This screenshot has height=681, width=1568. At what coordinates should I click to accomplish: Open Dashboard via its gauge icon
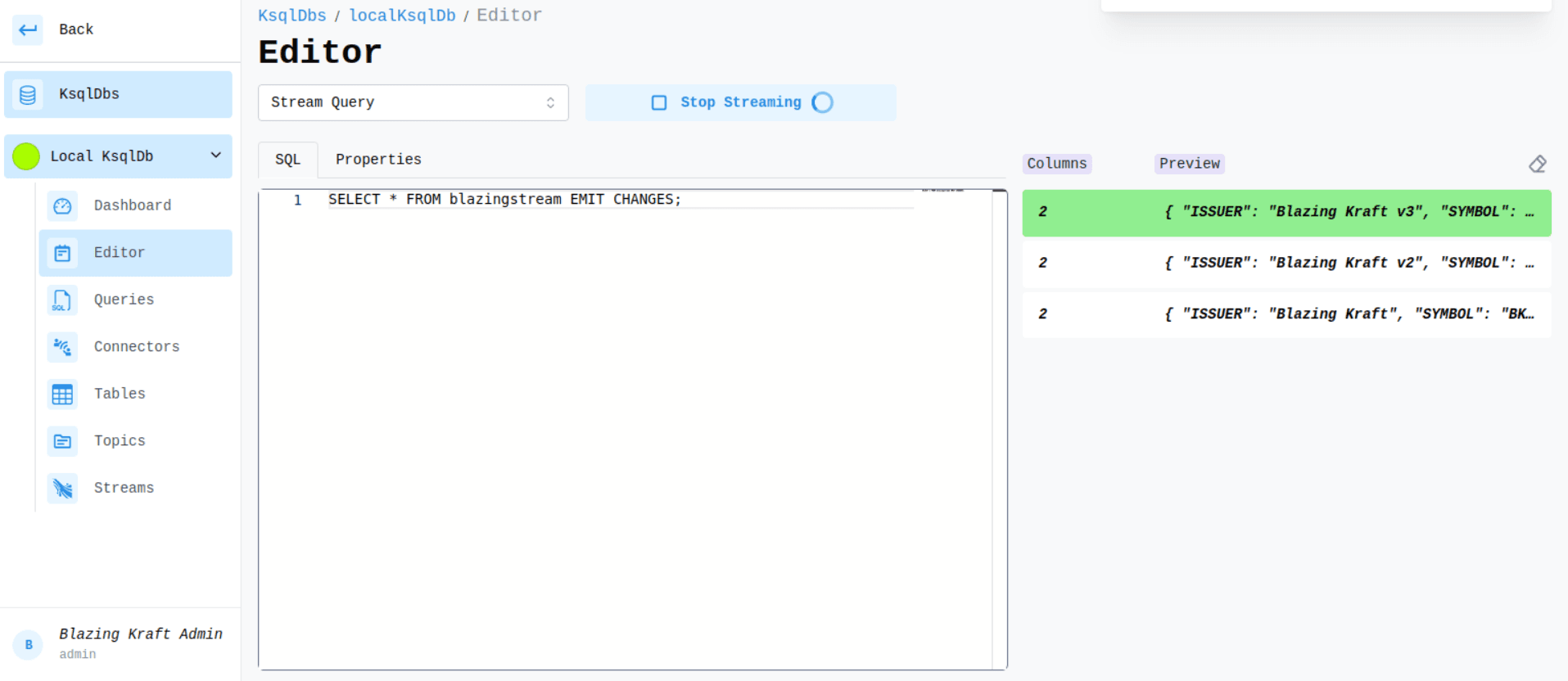pyautogui.click(x=62, y=206)
